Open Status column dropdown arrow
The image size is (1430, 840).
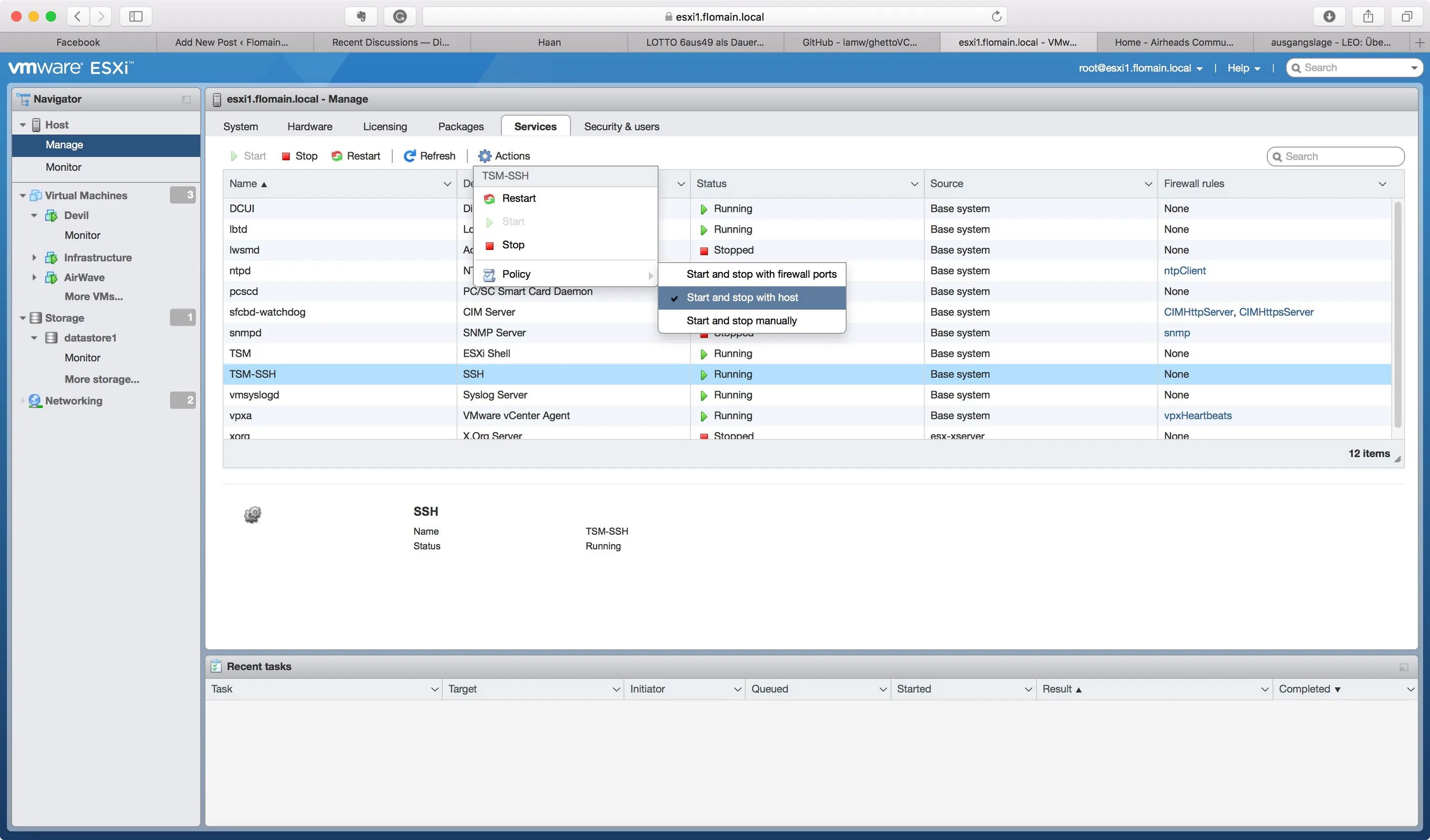[914, 184]
